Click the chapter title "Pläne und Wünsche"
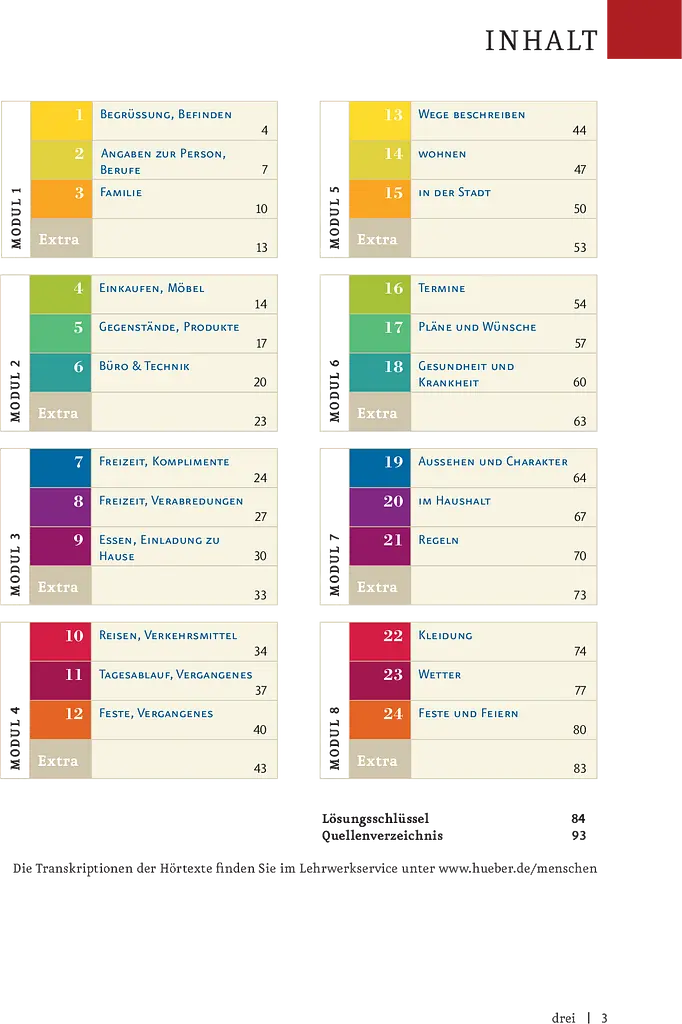Screen dimensions: 682x1024 point(478,327)
